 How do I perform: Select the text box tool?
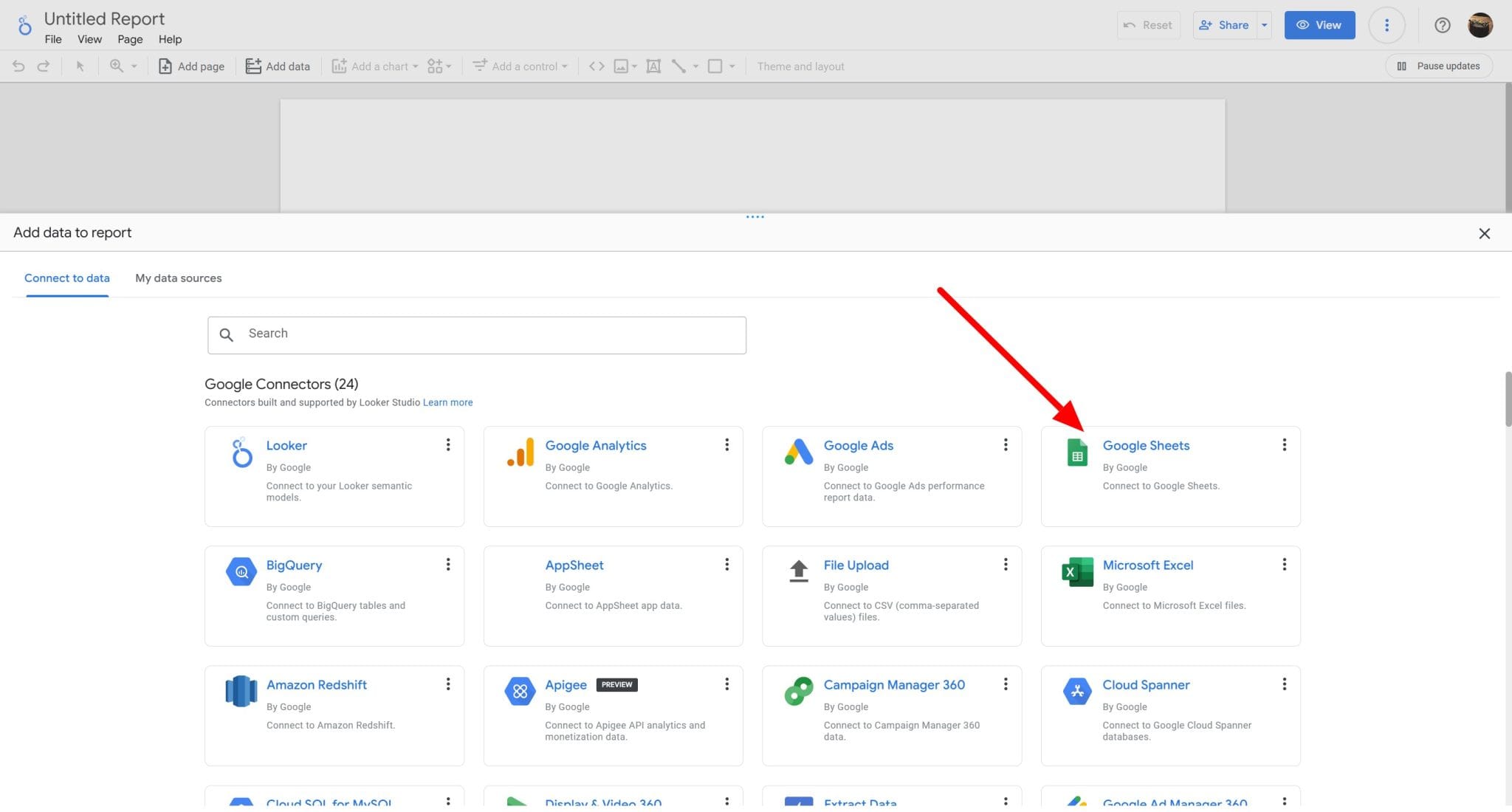[653, 66]
